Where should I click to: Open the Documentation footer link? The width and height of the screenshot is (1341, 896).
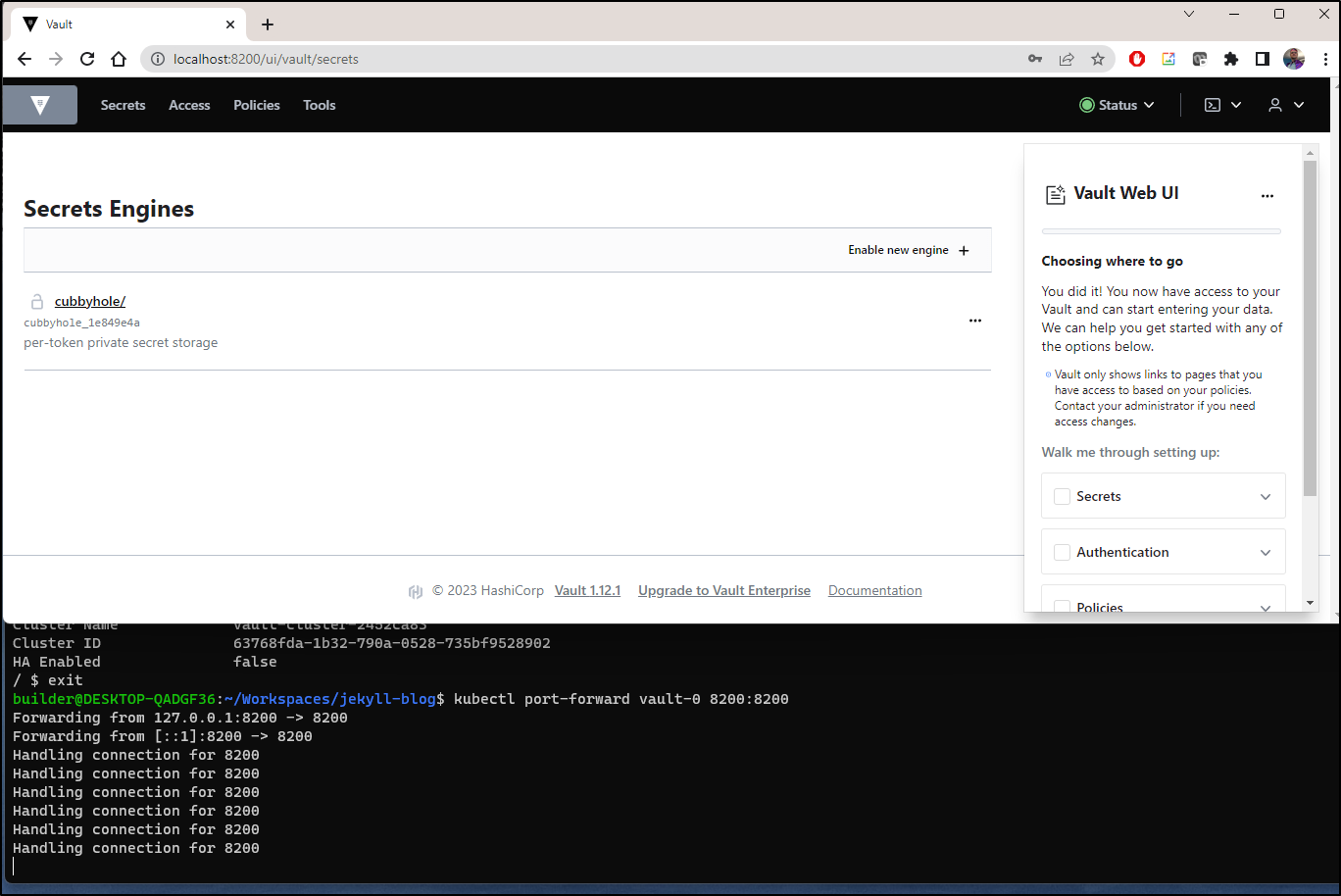coord(875,590)
